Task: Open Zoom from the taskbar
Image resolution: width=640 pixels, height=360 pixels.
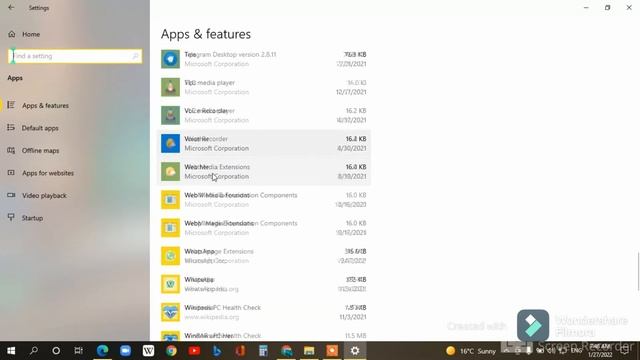Action: coord(125,351)
